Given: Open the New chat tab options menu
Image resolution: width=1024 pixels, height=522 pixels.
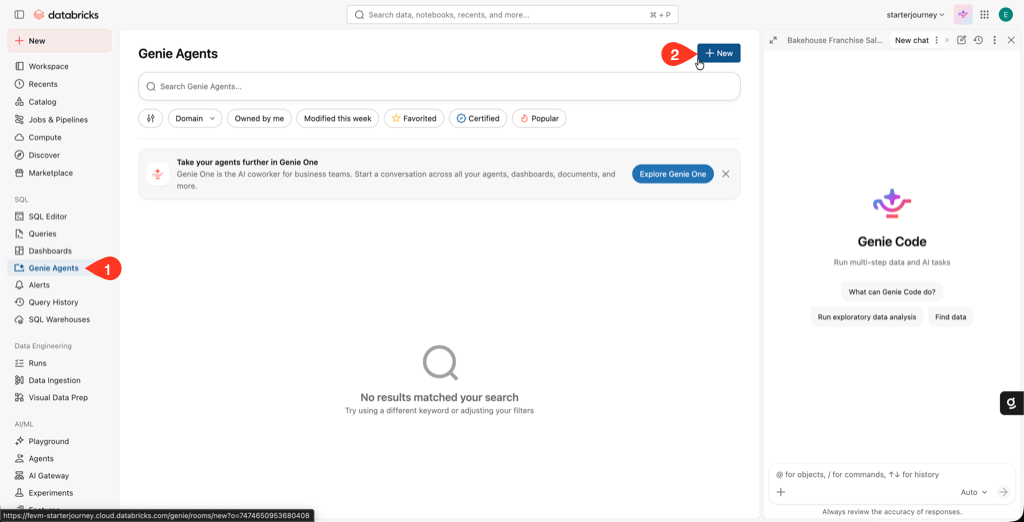Looking at the screenshot, I should (x=937, y=41).
